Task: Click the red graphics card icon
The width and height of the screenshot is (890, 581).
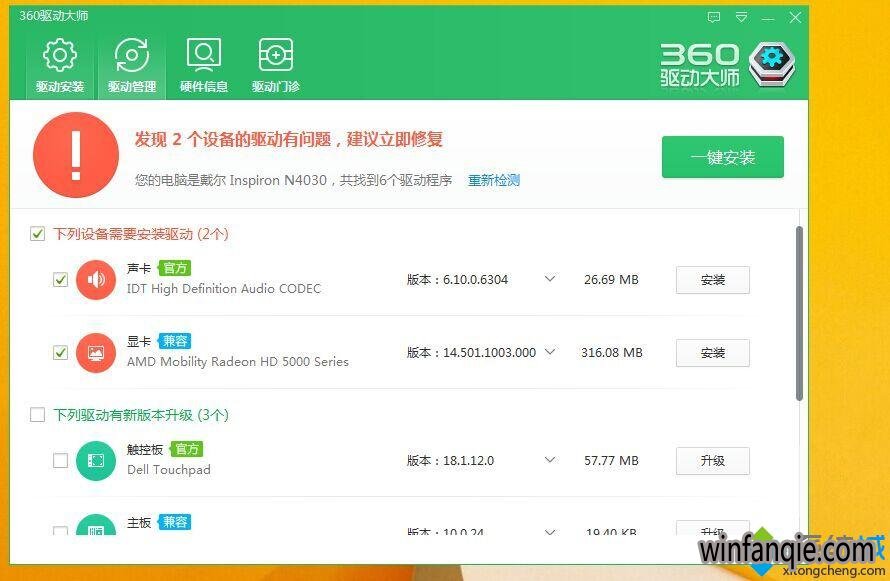Action: coord(96,353)
